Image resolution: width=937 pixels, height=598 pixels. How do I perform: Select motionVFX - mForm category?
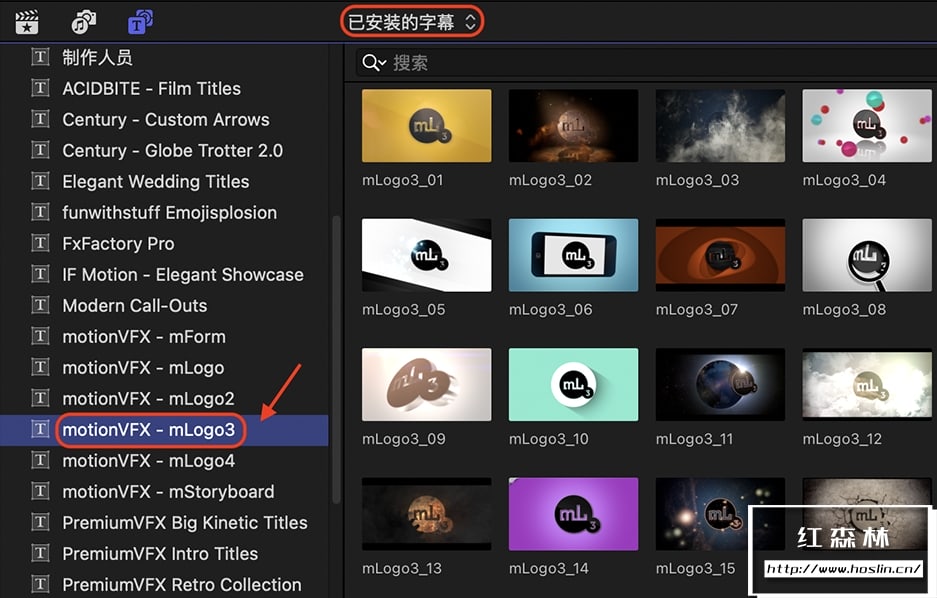point(164,337)
